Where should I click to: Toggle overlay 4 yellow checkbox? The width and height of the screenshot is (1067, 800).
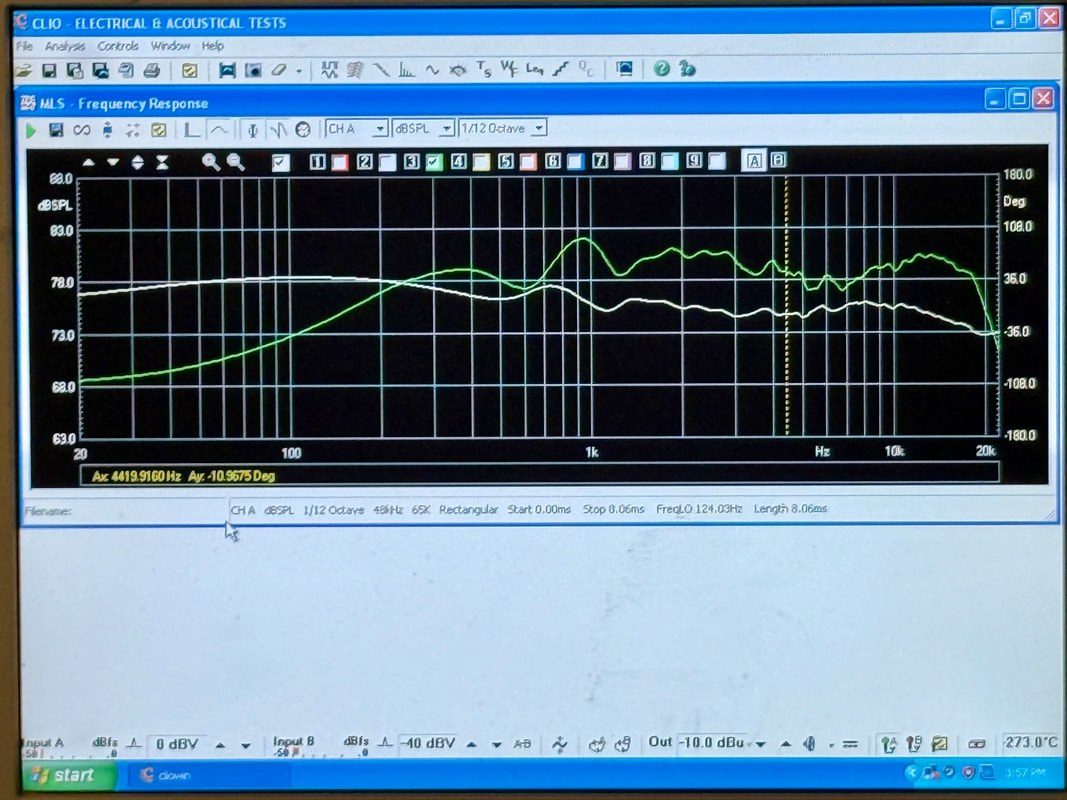[x=481, y=162]
